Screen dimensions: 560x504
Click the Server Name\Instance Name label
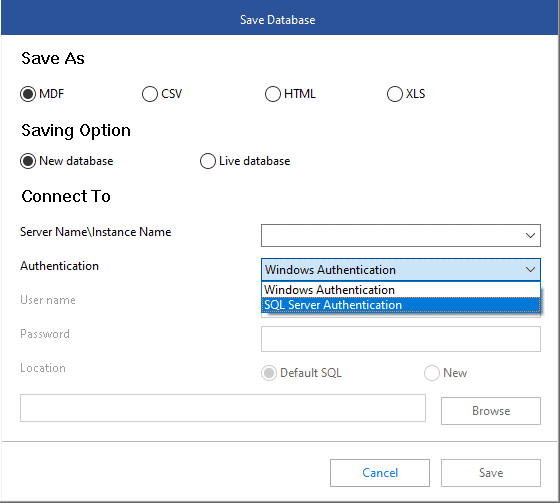95,232
